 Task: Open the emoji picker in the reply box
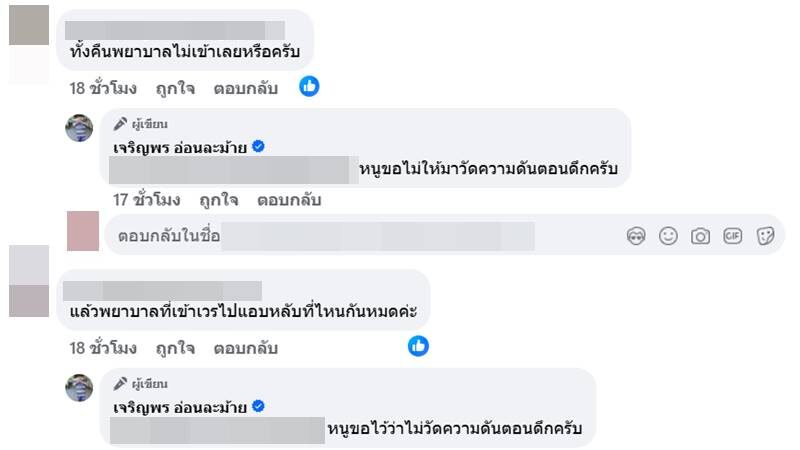point(668,236)
